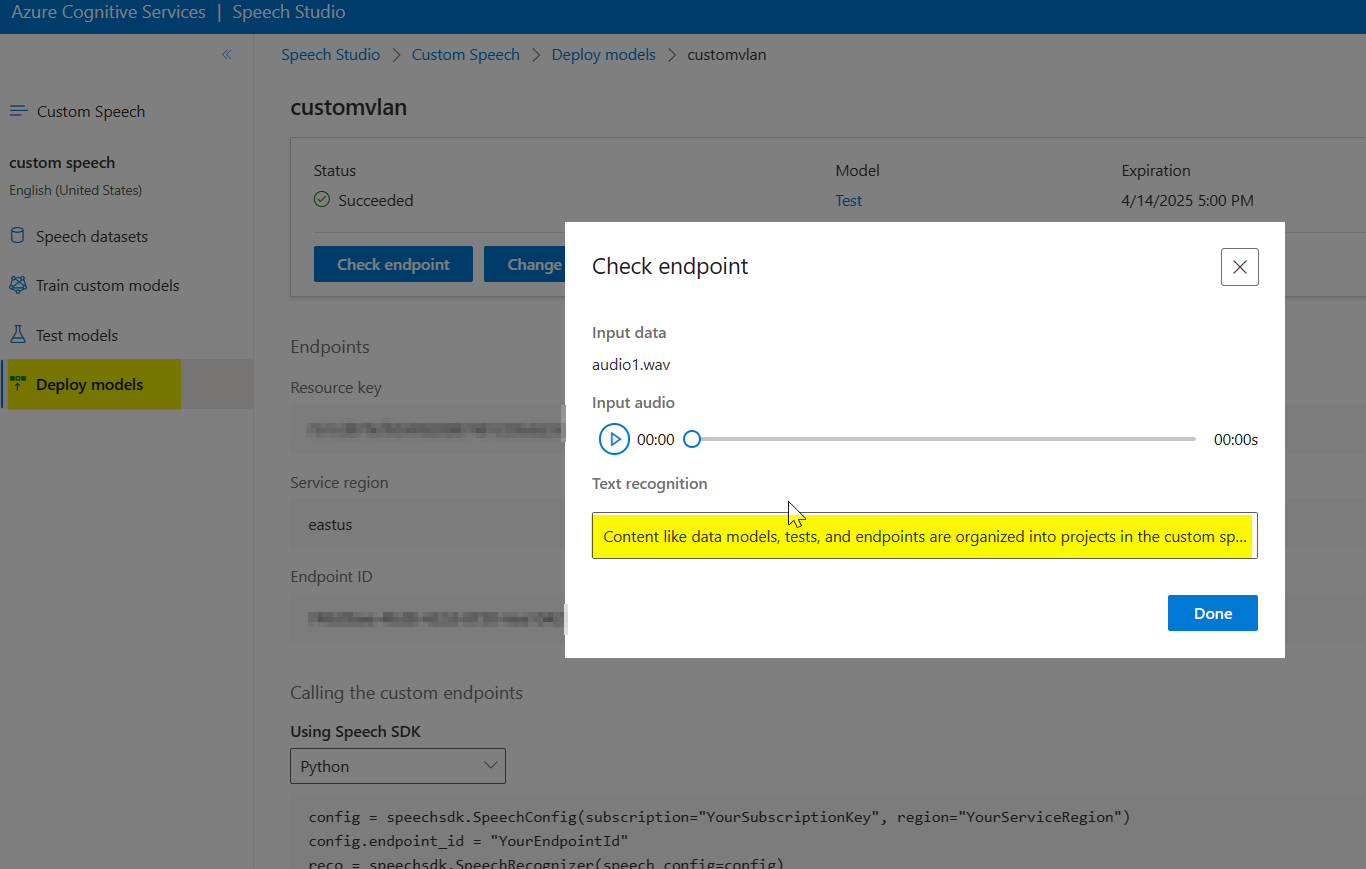Open Speech Studio breadcrumb link
The width and height of the screenshot is (1366, 869).
coord(331,55)
